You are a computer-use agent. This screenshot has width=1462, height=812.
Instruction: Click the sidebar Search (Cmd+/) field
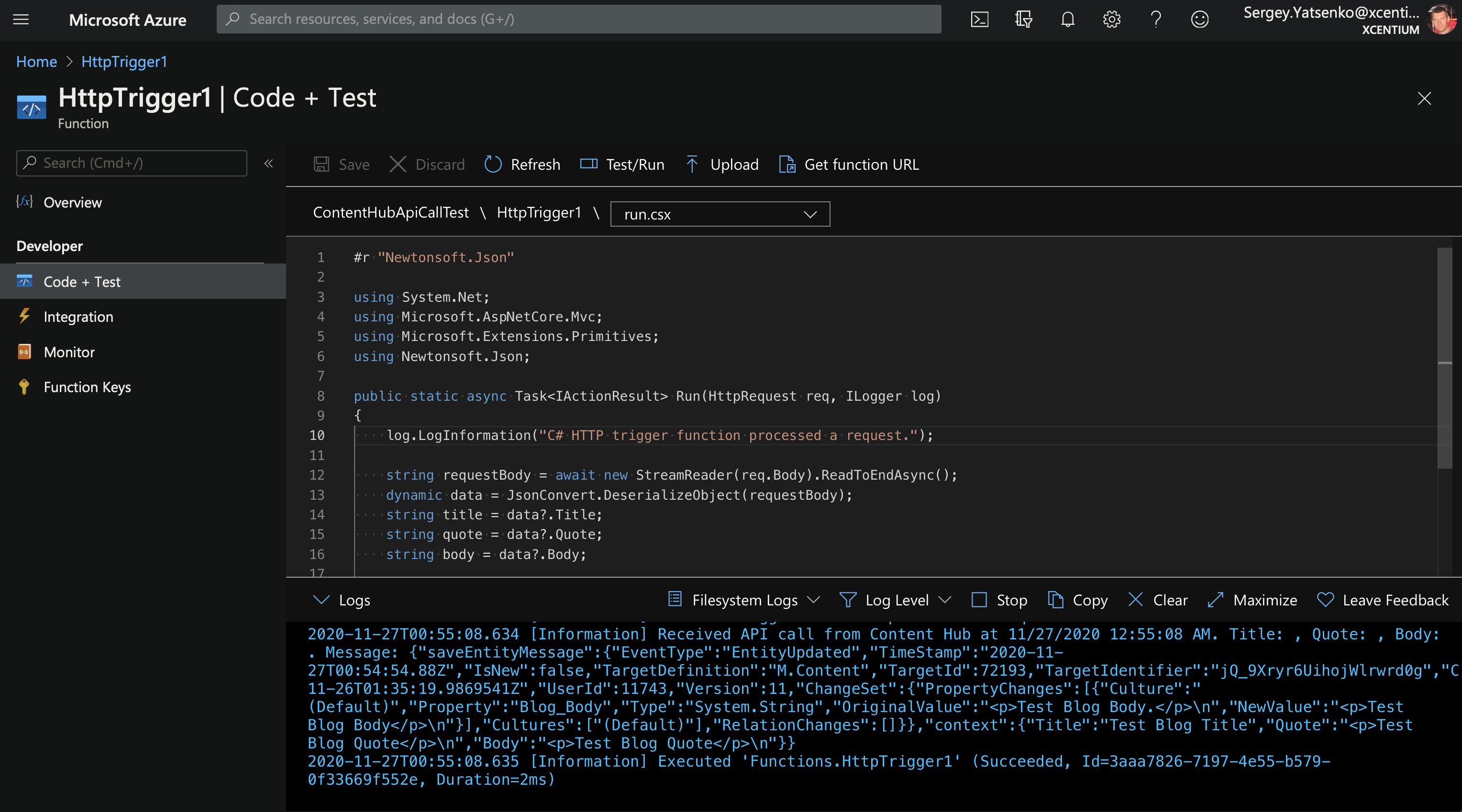point(132,164)
